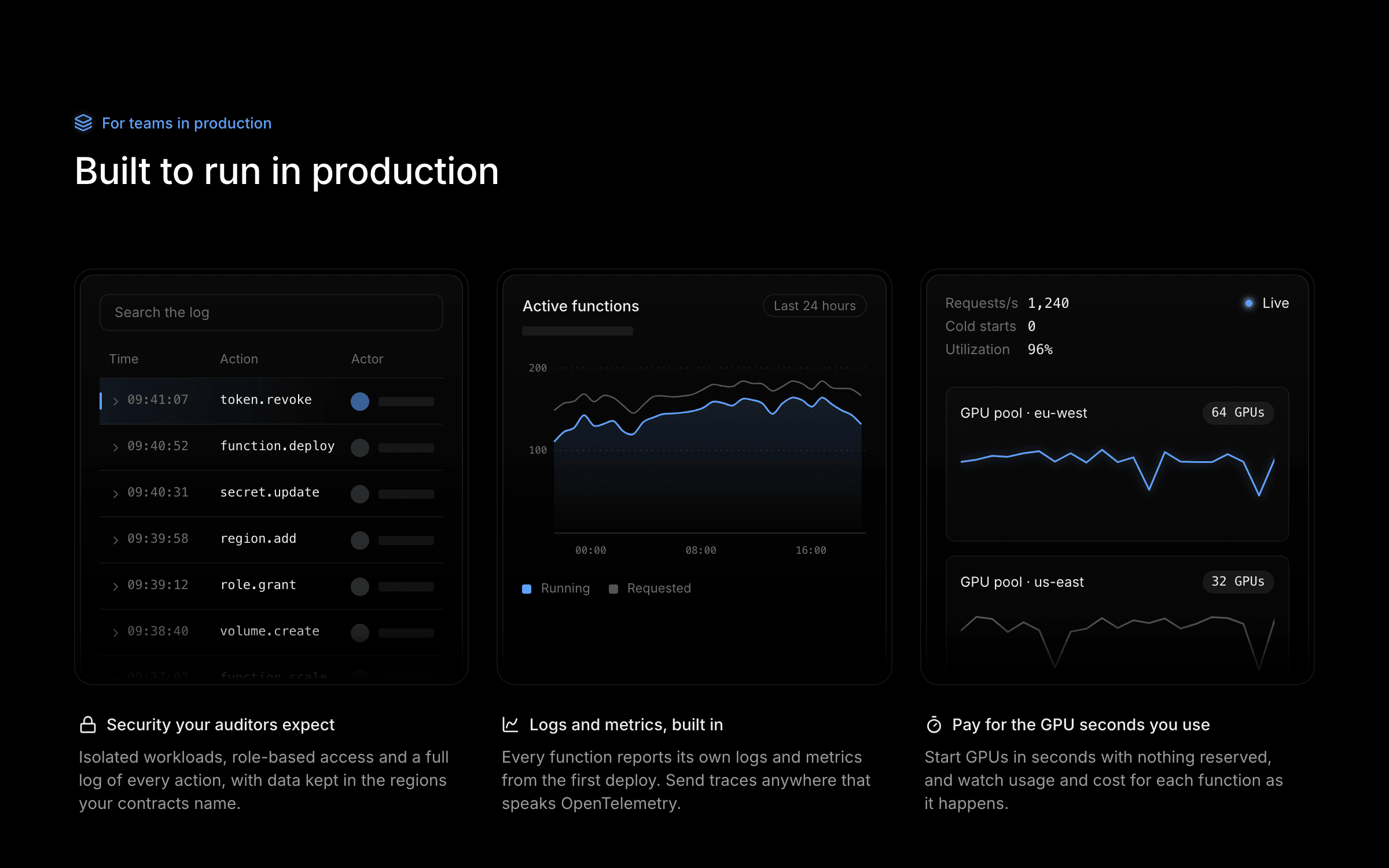Click the token.revoke action text

click(266, 400)
